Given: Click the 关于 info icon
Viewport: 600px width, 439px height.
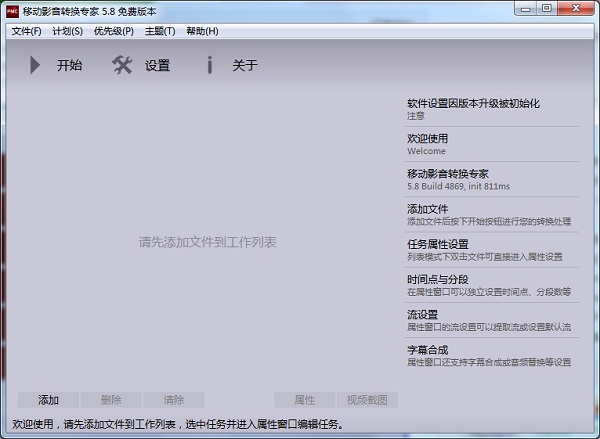Looking at the screenshot, I should [x=209, y=66].
